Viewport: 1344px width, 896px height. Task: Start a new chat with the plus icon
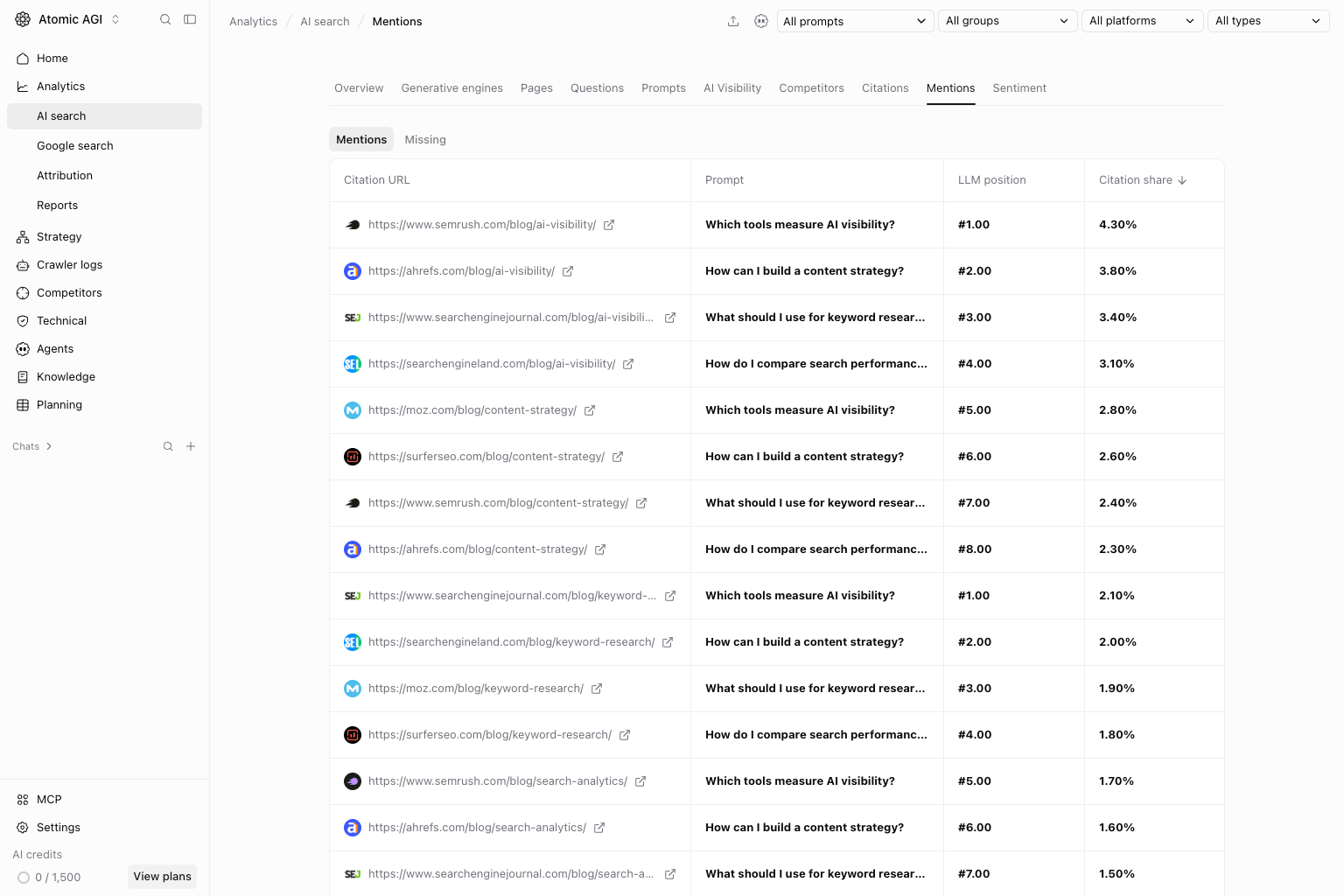tap(191, 446)
